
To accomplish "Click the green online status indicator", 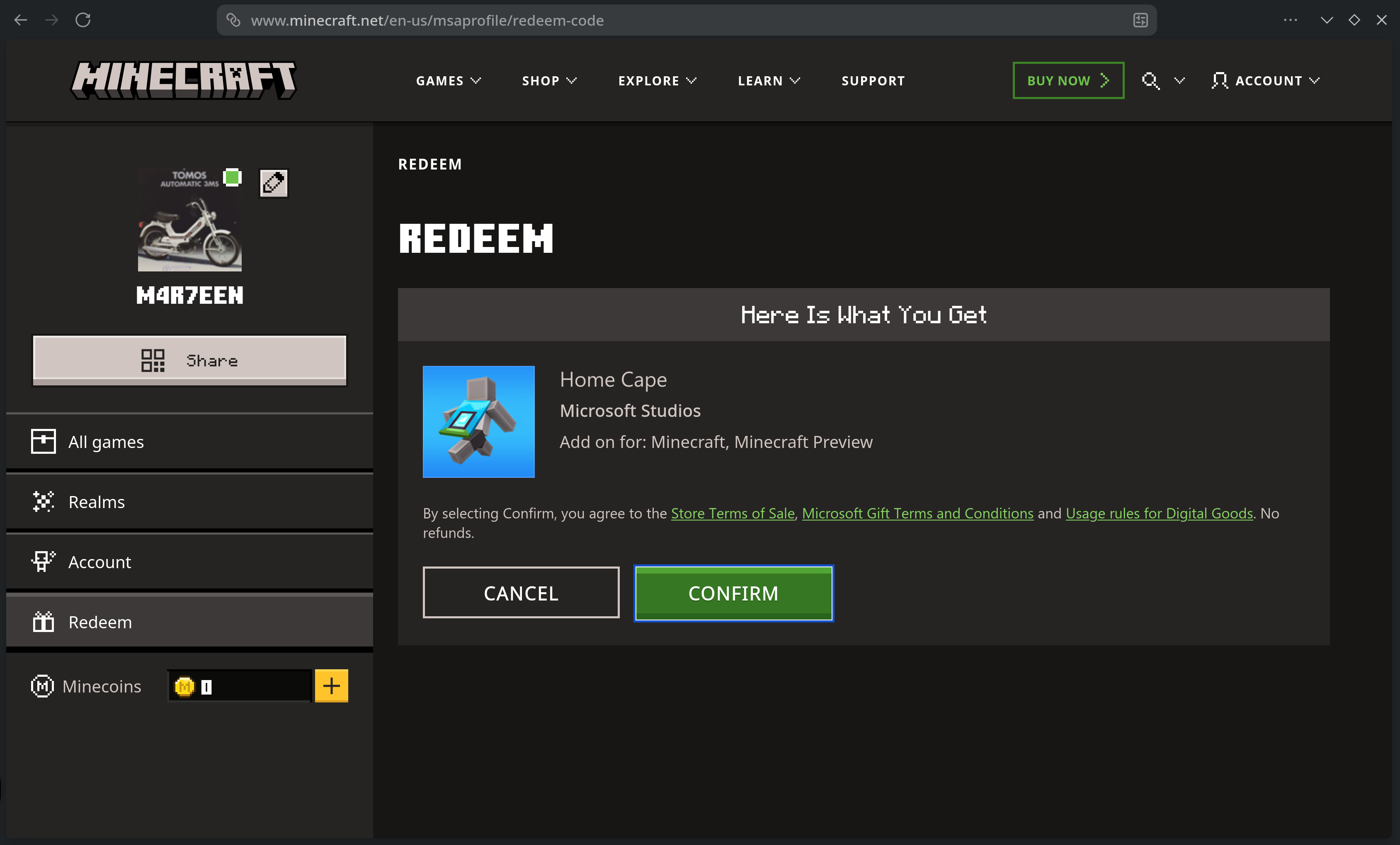I will [232, 177].
